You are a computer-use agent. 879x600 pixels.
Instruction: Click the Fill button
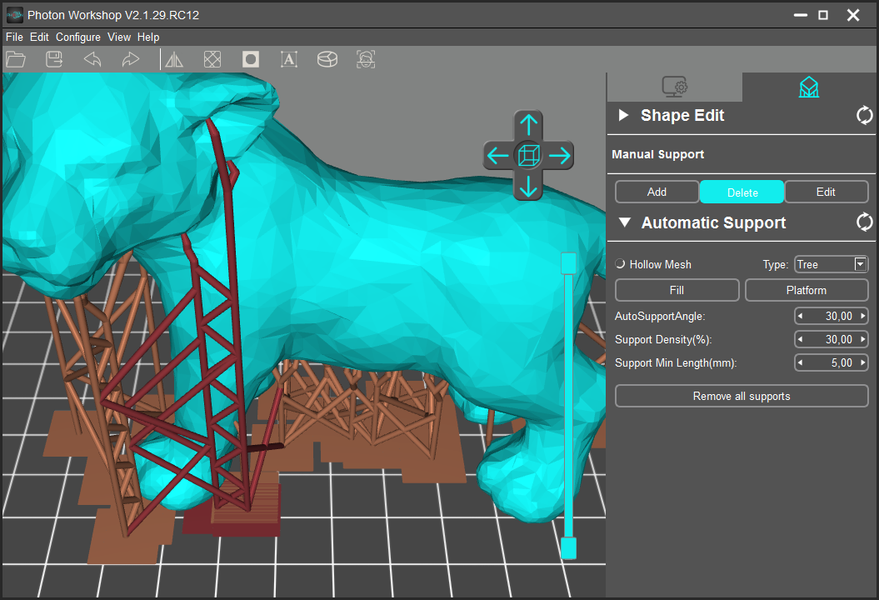pyautogui.click(x=677, y=290)
